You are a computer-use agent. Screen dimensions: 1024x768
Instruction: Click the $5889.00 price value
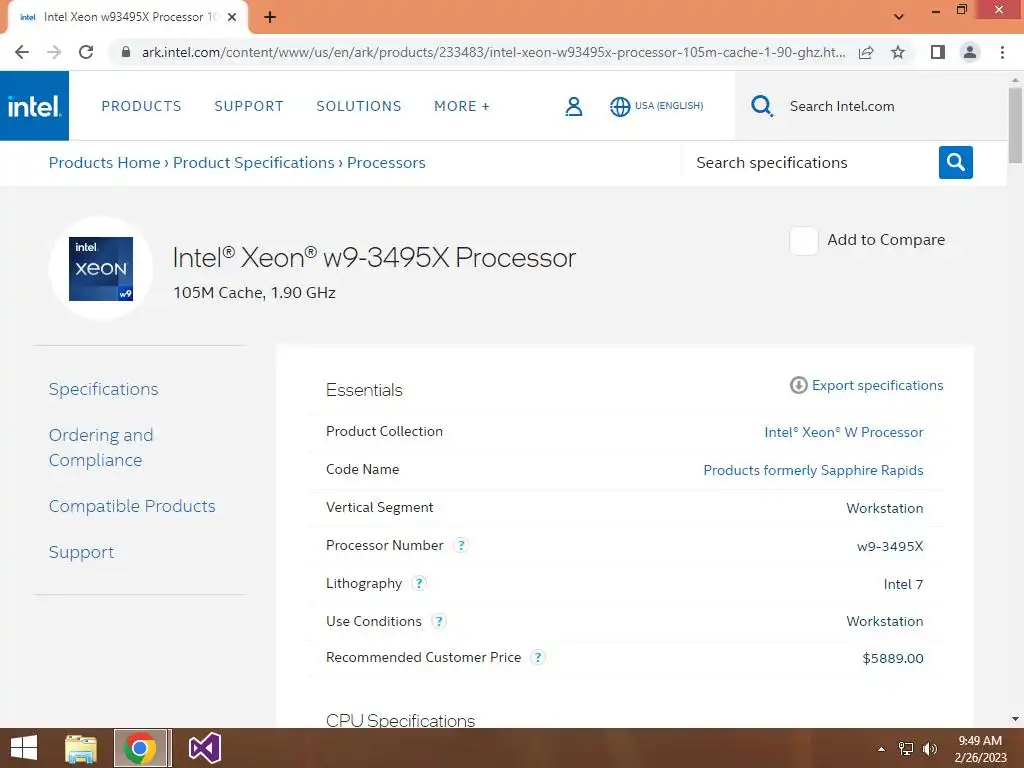(x=893, y=658)
